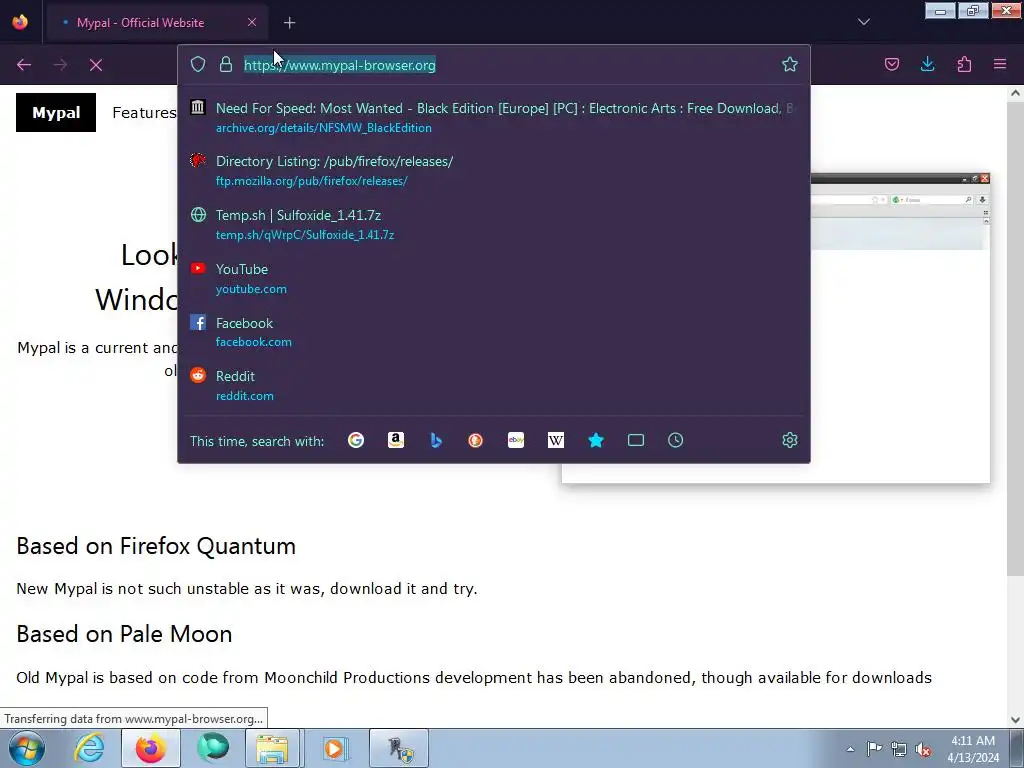Click the scrollbar up arrow
1024x768 pixels.
click(x=1015, y=93)
